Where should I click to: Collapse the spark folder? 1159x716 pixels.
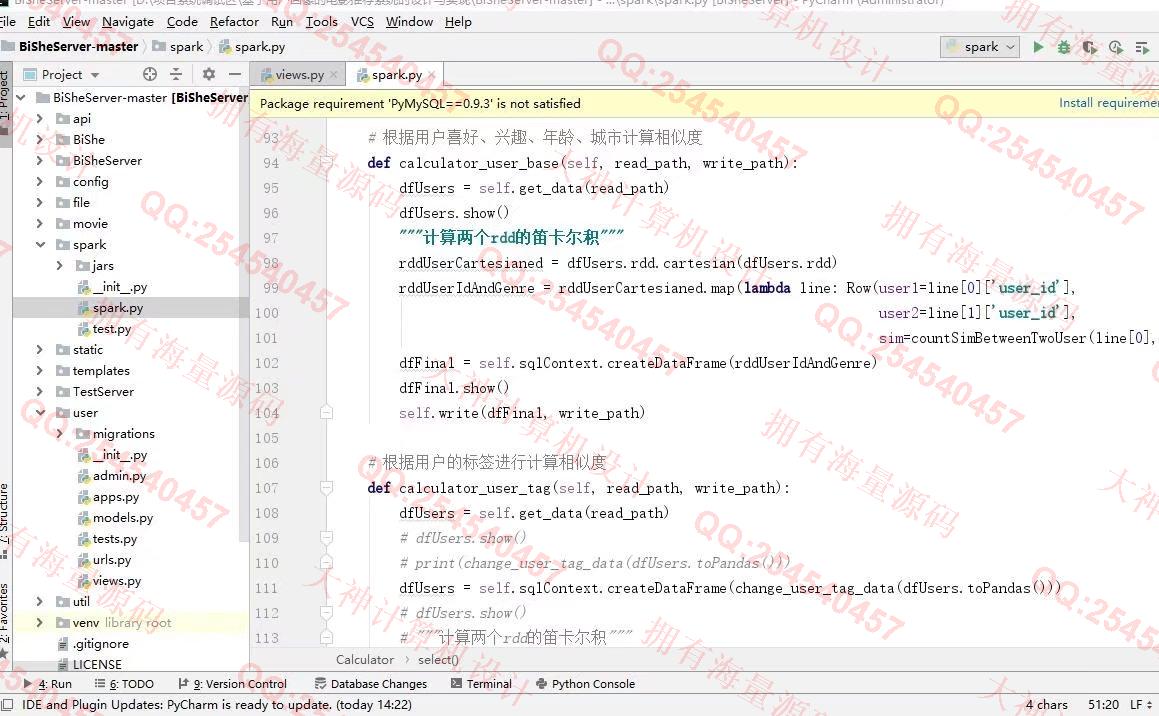(40, 245)
